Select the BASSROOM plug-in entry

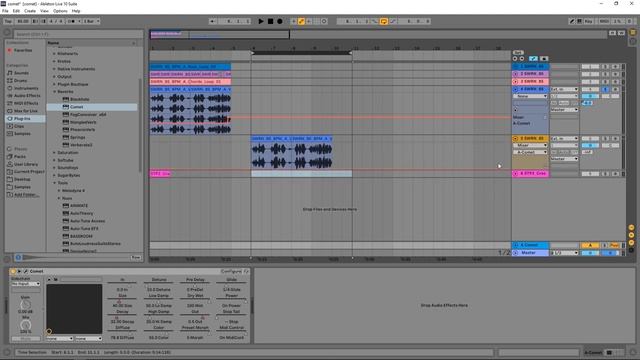[x=81, y=236]
